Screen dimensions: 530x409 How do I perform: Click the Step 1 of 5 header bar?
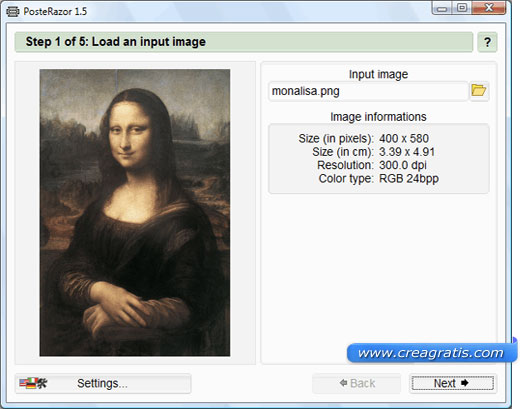click(243, 42)
